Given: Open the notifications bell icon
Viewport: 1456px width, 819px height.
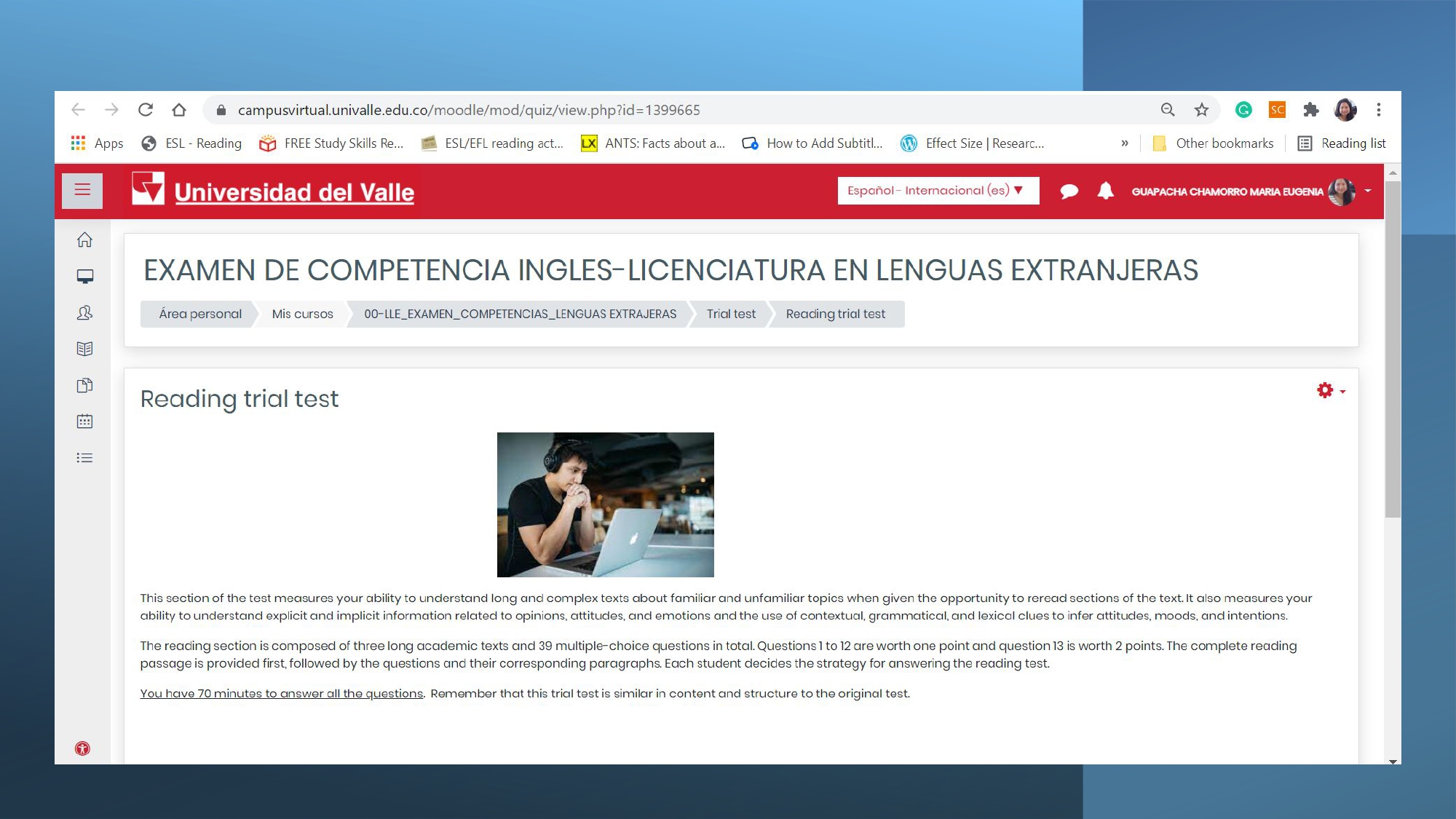Looking at the screenshot, I should (1105, 191).
